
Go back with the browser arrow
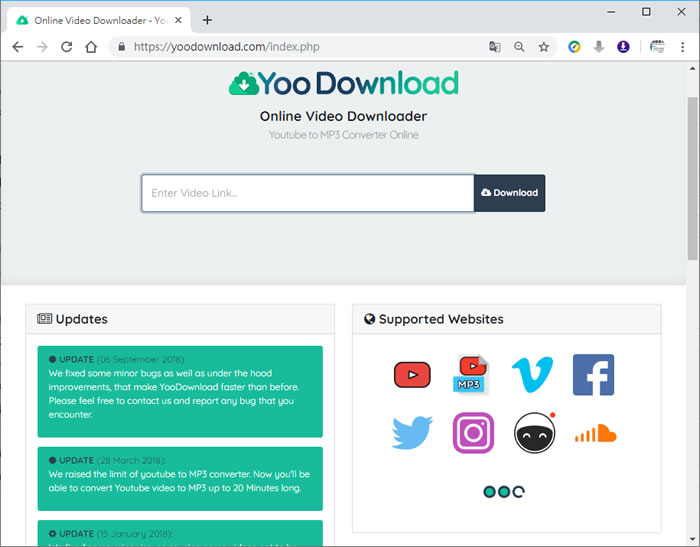(18, 47)
